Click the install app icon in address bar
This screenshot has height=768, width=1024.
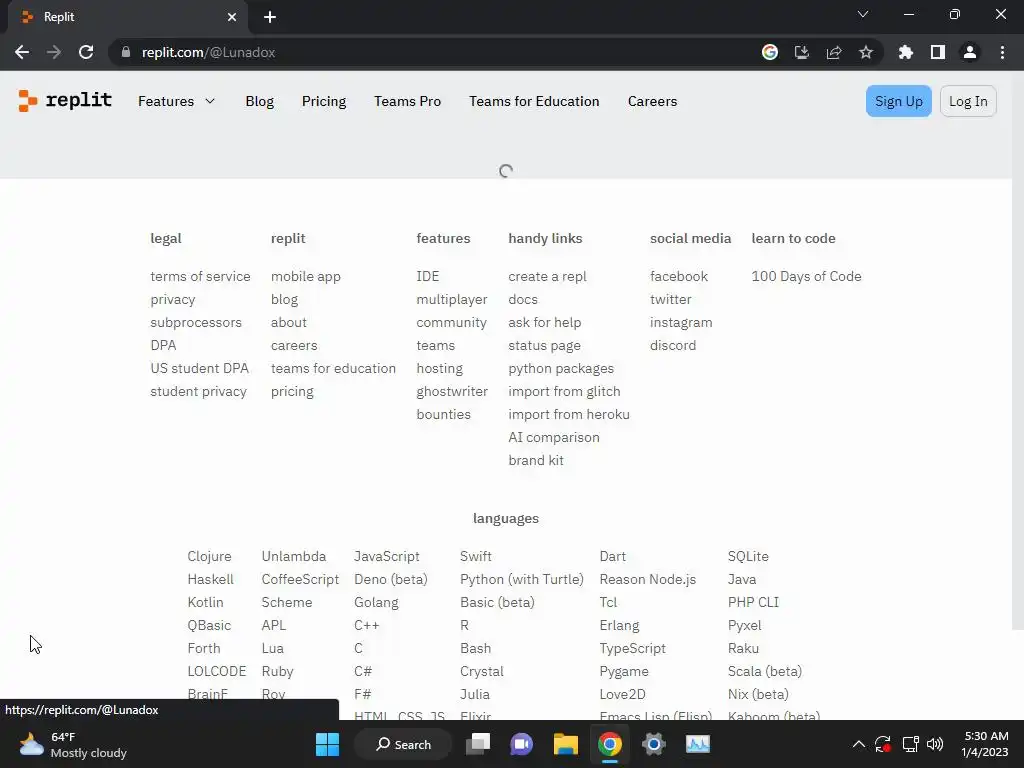tap(802, 52)
